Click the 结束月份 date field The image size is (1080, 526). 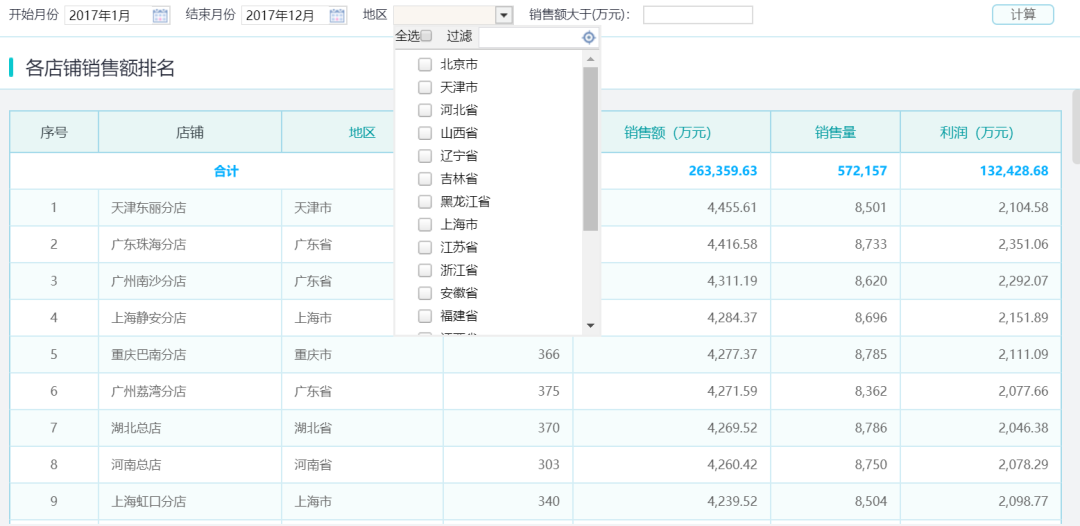pyautogui.click(x=284, y=15)
